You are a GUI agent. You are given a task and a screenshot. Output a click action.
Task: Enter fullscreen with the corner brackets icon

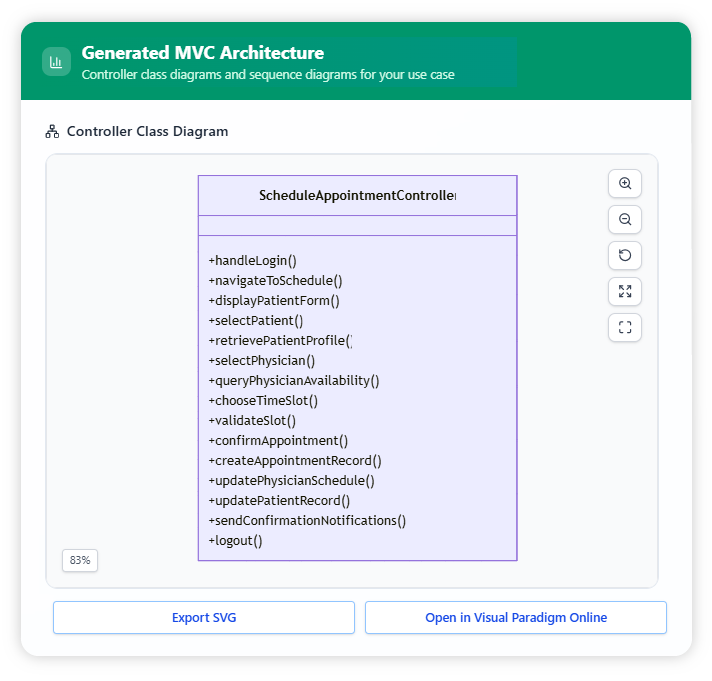click(625, 328)
